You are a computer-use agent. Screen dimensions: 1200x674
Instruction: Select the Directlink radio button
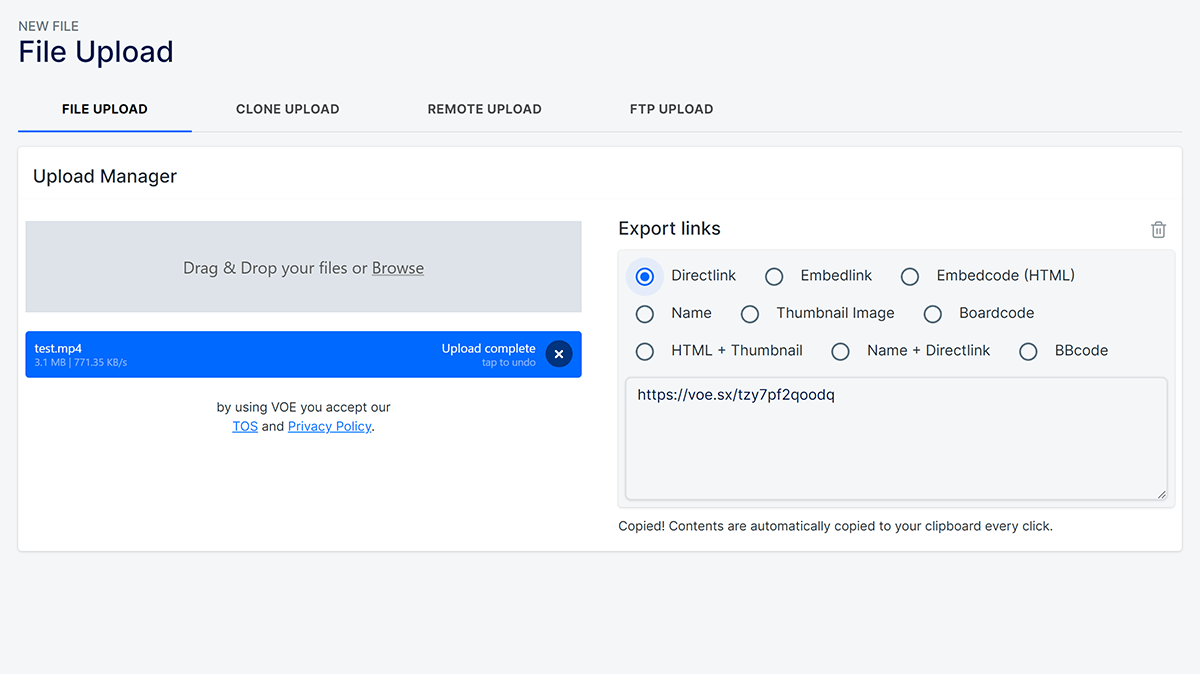(645, 276)
